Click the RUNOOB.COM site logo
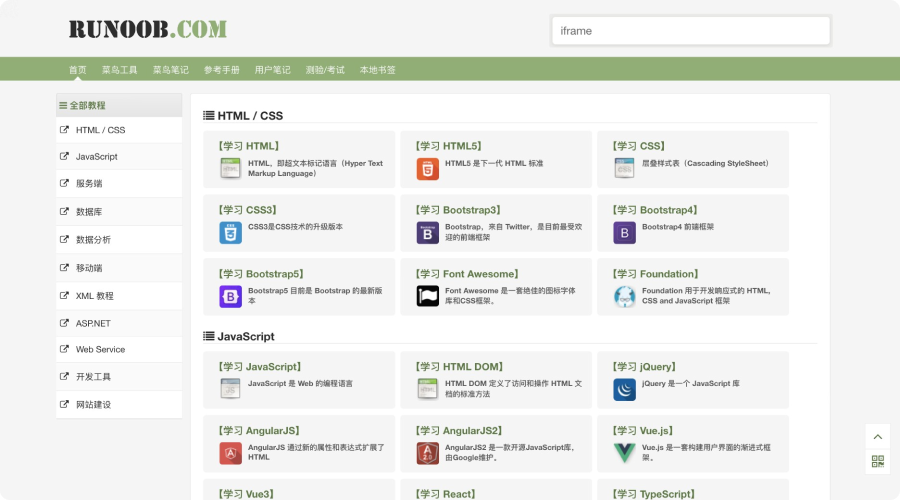The image size is (900, 500). 148,29
